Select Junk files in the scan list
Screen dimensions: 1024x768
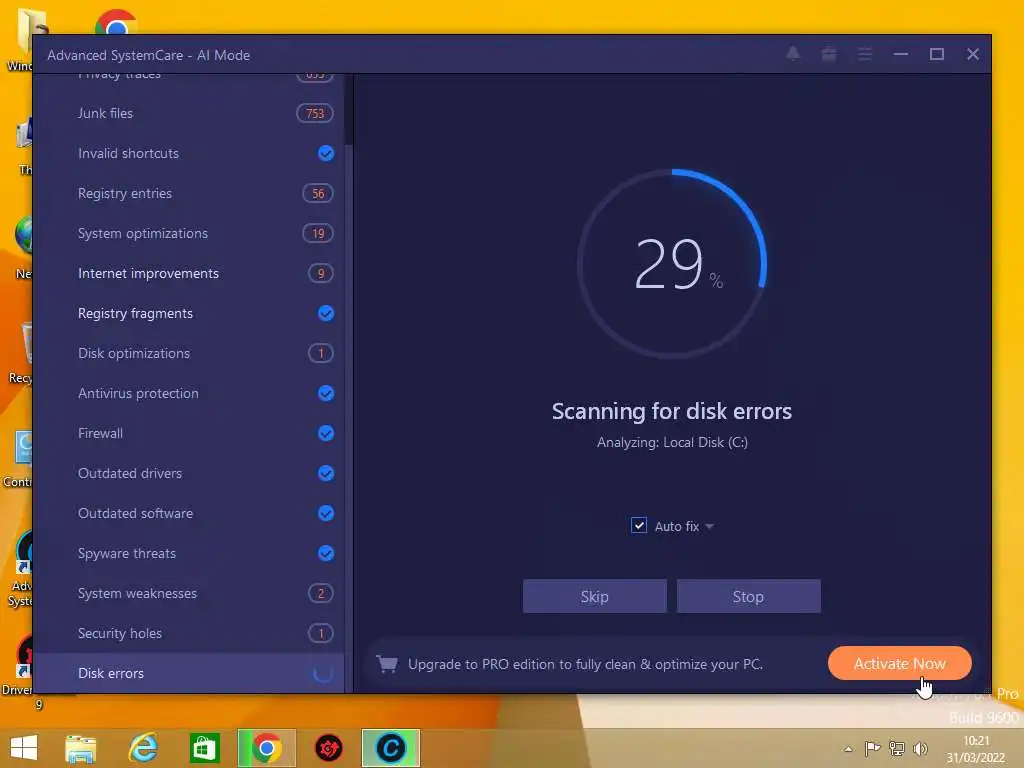coord(189,113)
